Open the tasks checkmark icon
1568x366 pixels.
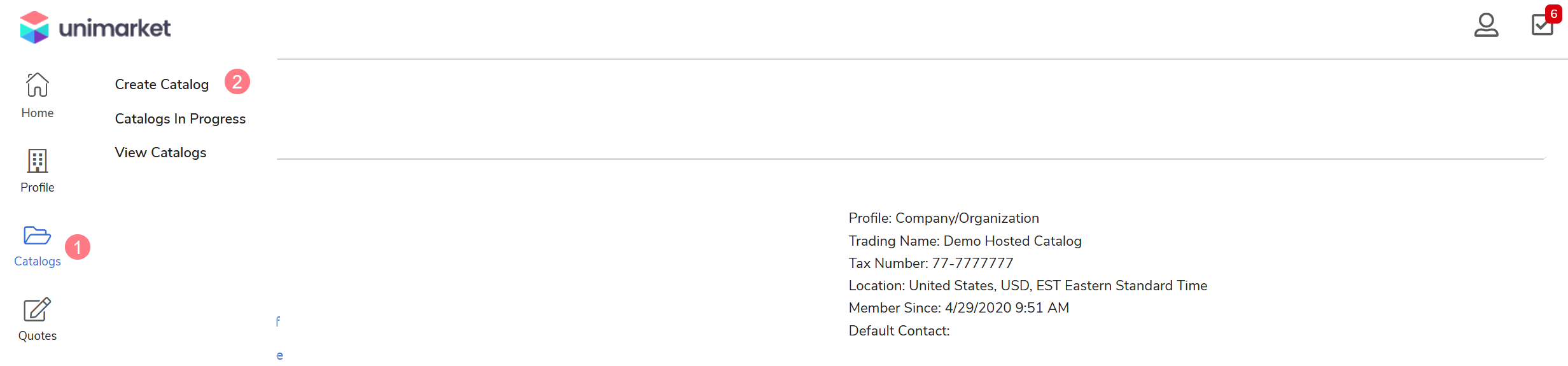tap(1541, 26)
